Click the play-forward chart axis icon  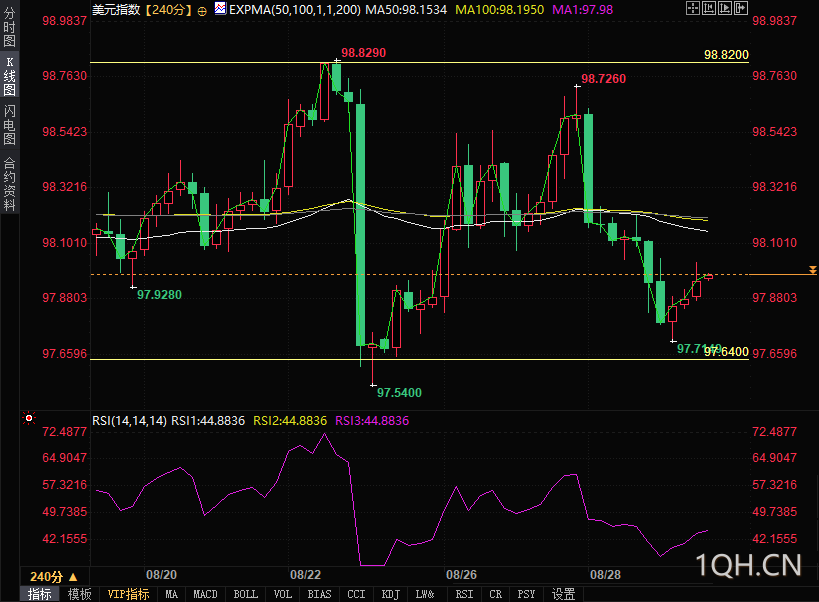(x=724, y=8)
